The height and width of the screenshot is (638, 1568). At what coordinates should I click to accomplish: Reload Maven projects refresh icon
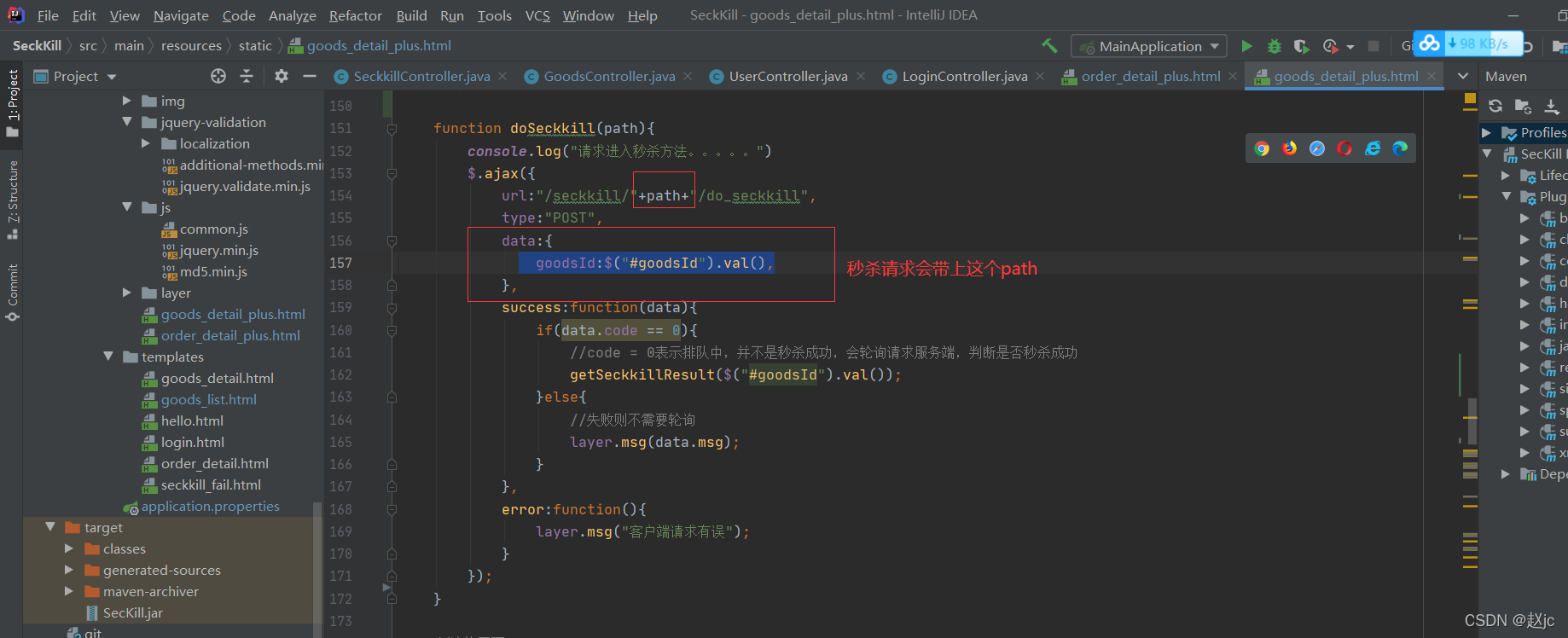tap(1495, 106)
